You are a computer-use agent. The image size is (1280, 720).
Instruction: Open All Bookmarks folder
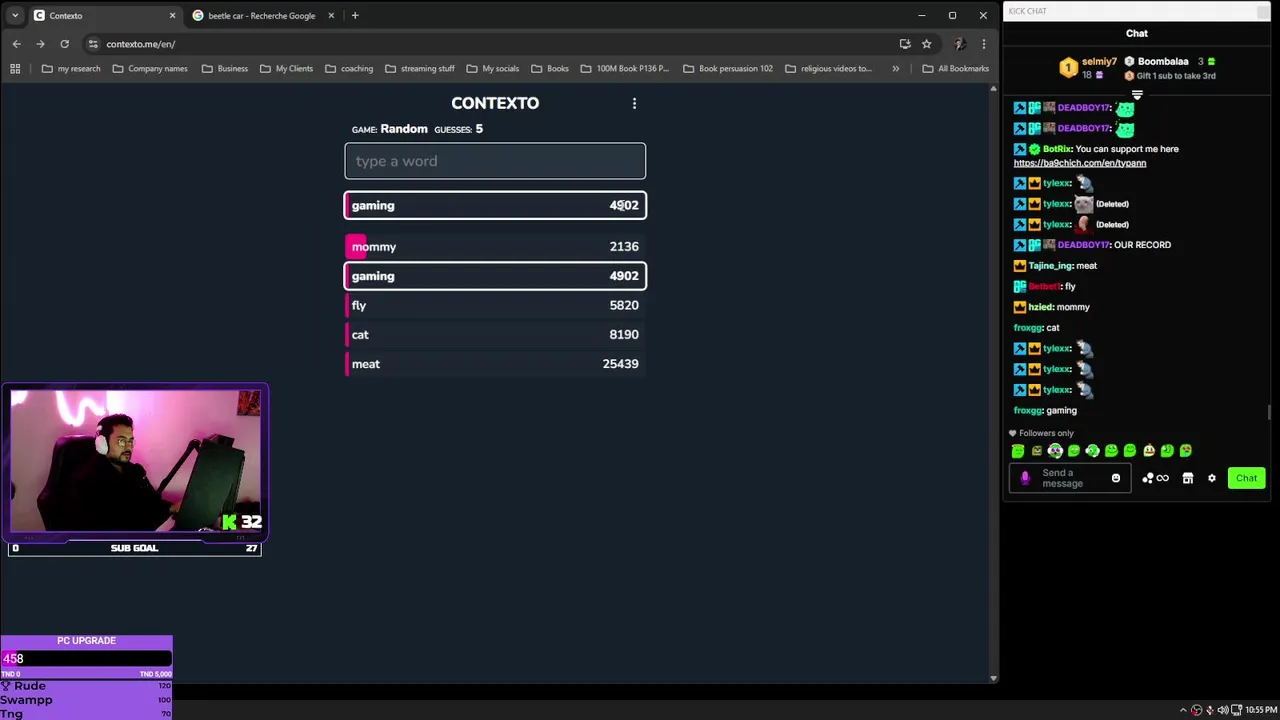pos(956,68)
